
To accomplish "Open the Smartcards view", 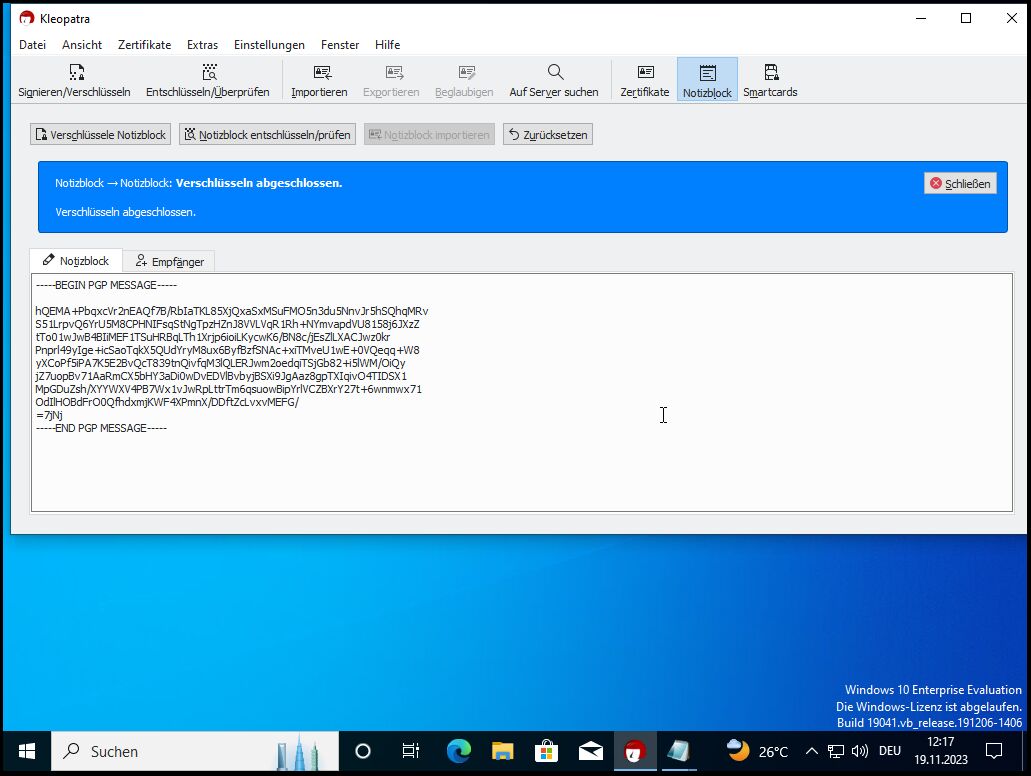I will point(770,73).
